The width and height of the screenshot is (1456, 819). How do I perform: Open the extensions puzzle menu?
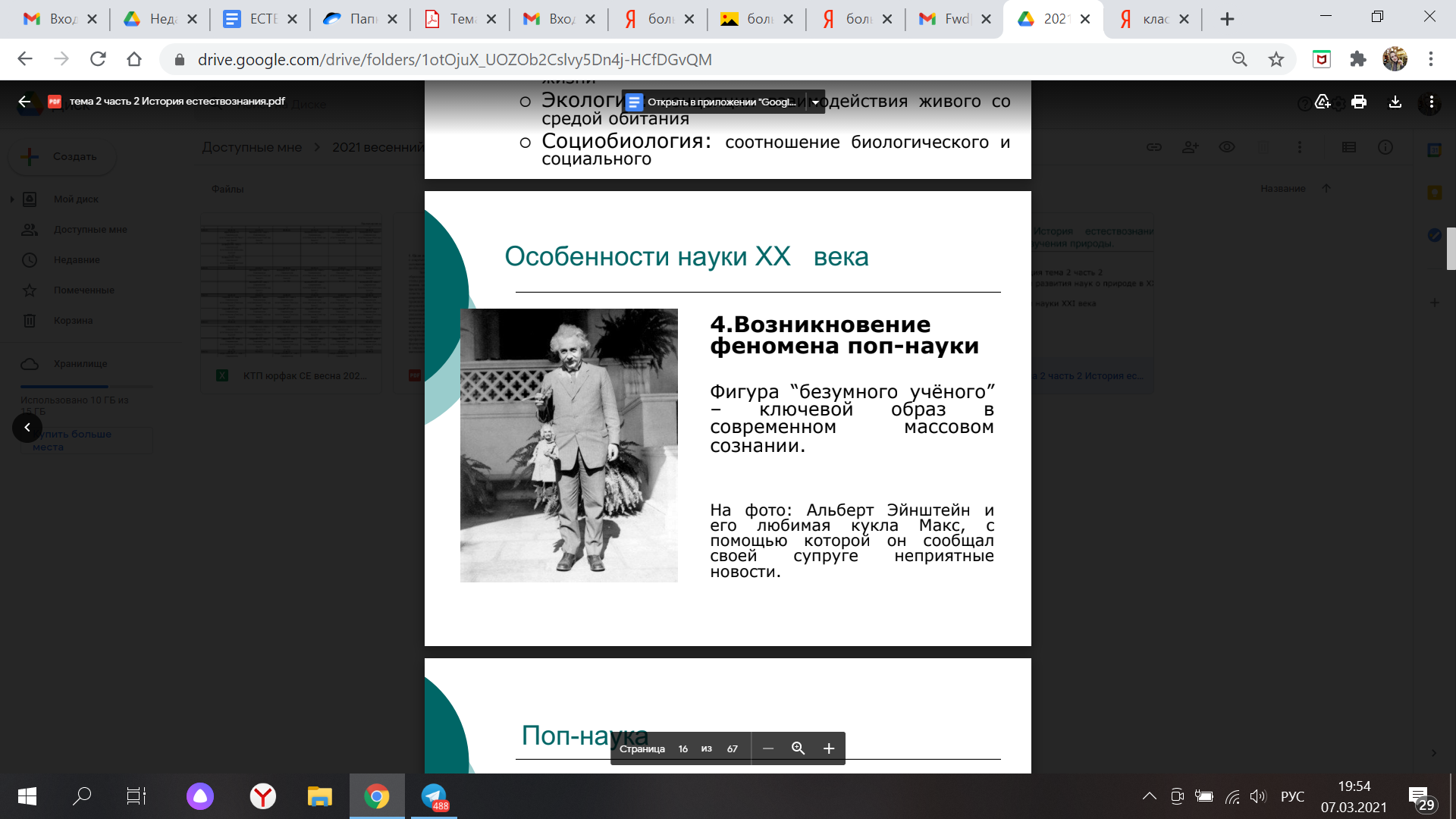1358,59
